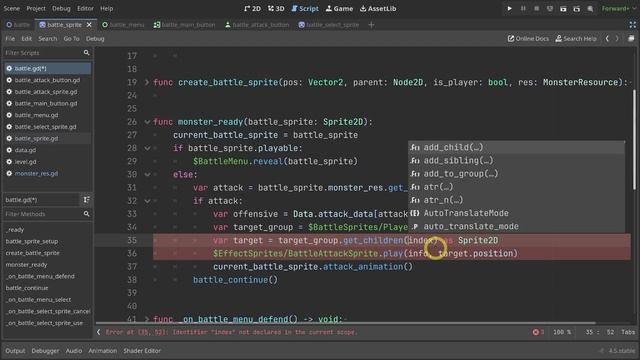Enable Movie Maker mode icon
This screenshot has width=640, height=360.
click(590, 8)
